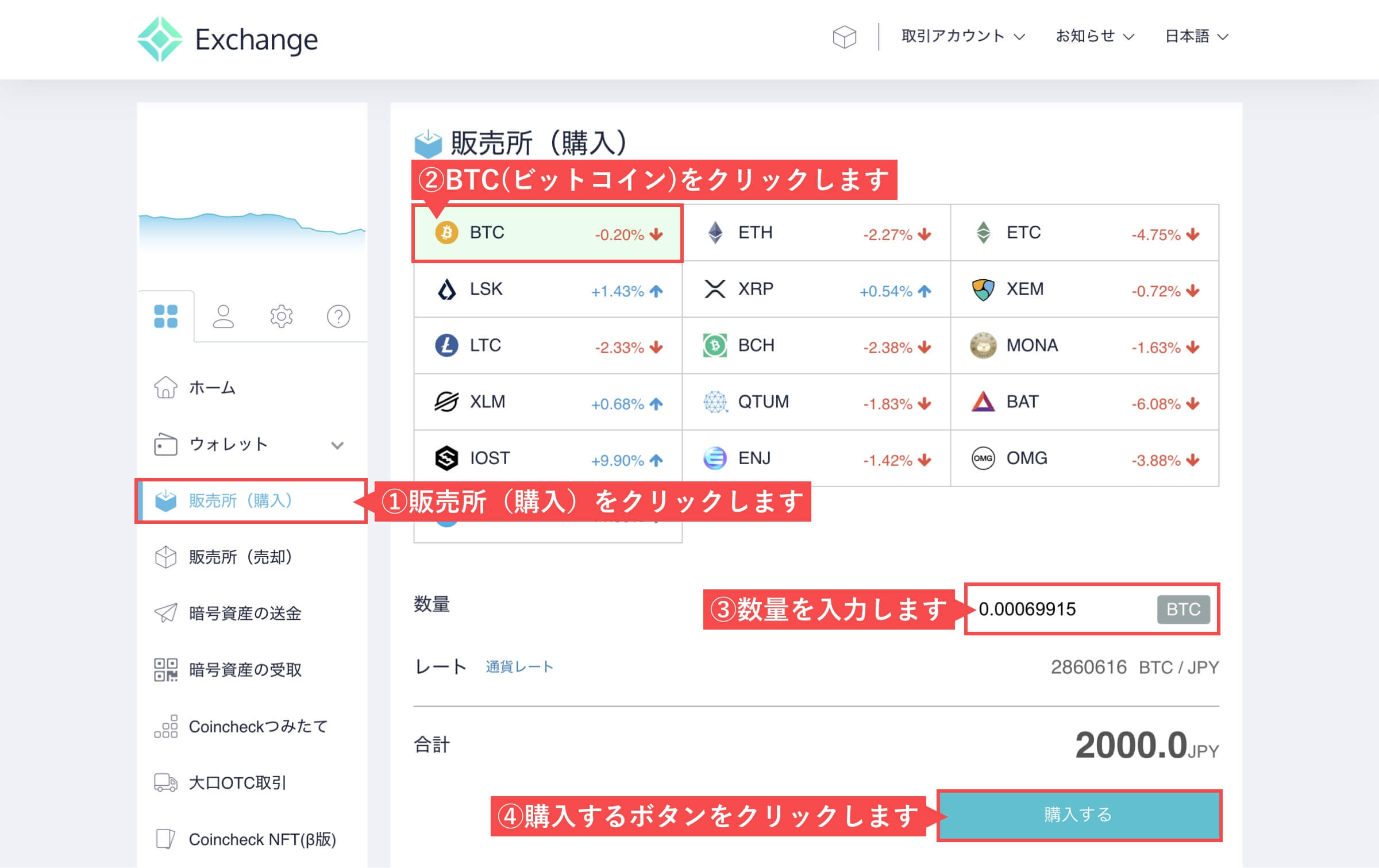Open Coincheckつみたて in sidebar
1379x868 pixels.
click(252, 727)
